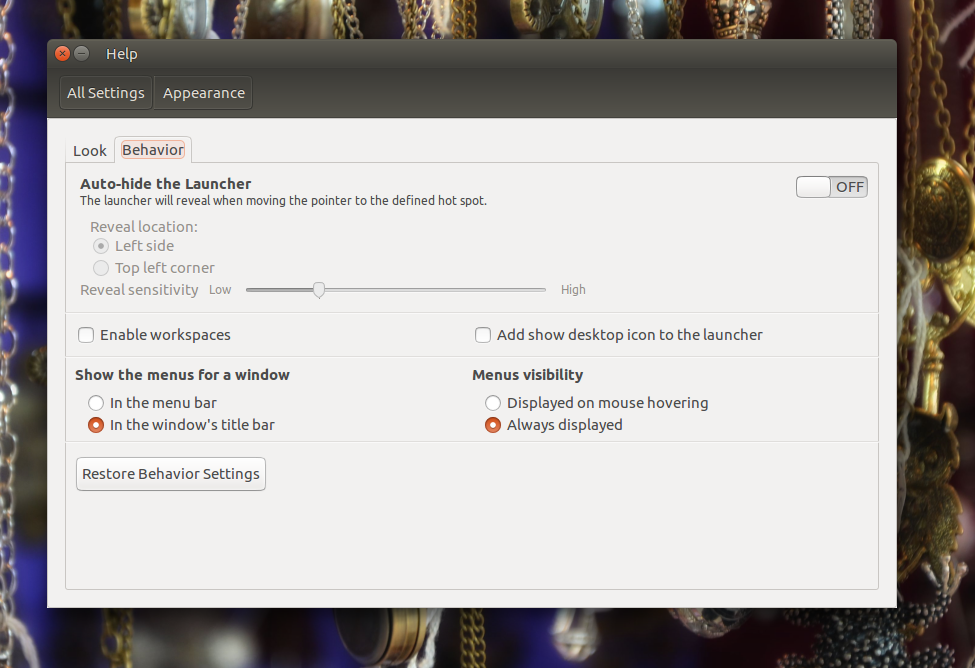
Task: Click the Help title in the title bar
Action: point(122,54)
